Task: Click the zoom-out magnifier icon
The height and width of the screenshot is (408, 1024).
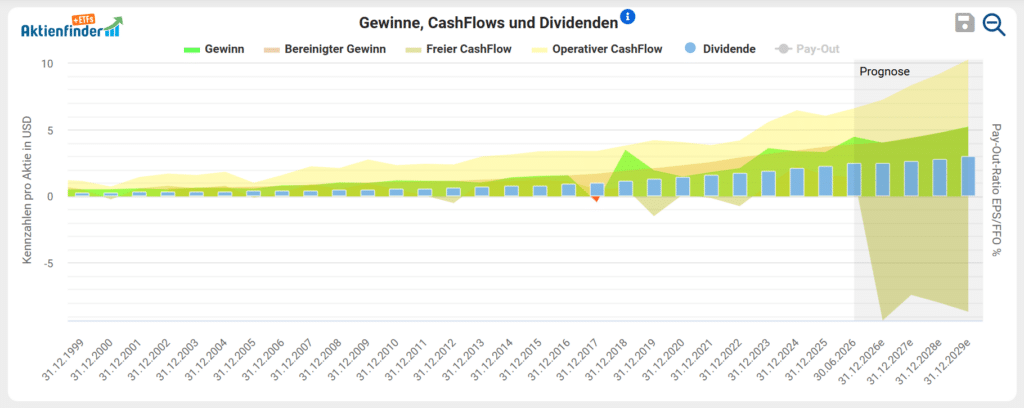Action: [994, 25]
